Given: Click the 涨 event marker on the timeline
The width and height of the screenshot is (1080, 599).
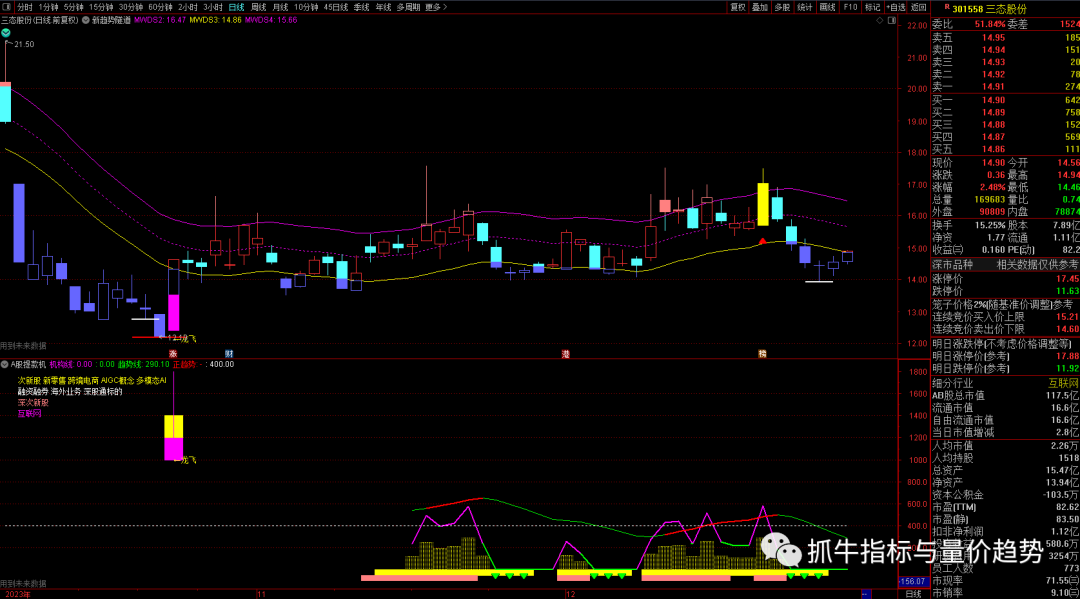Looking at the screenshot, I should (173, 354).
